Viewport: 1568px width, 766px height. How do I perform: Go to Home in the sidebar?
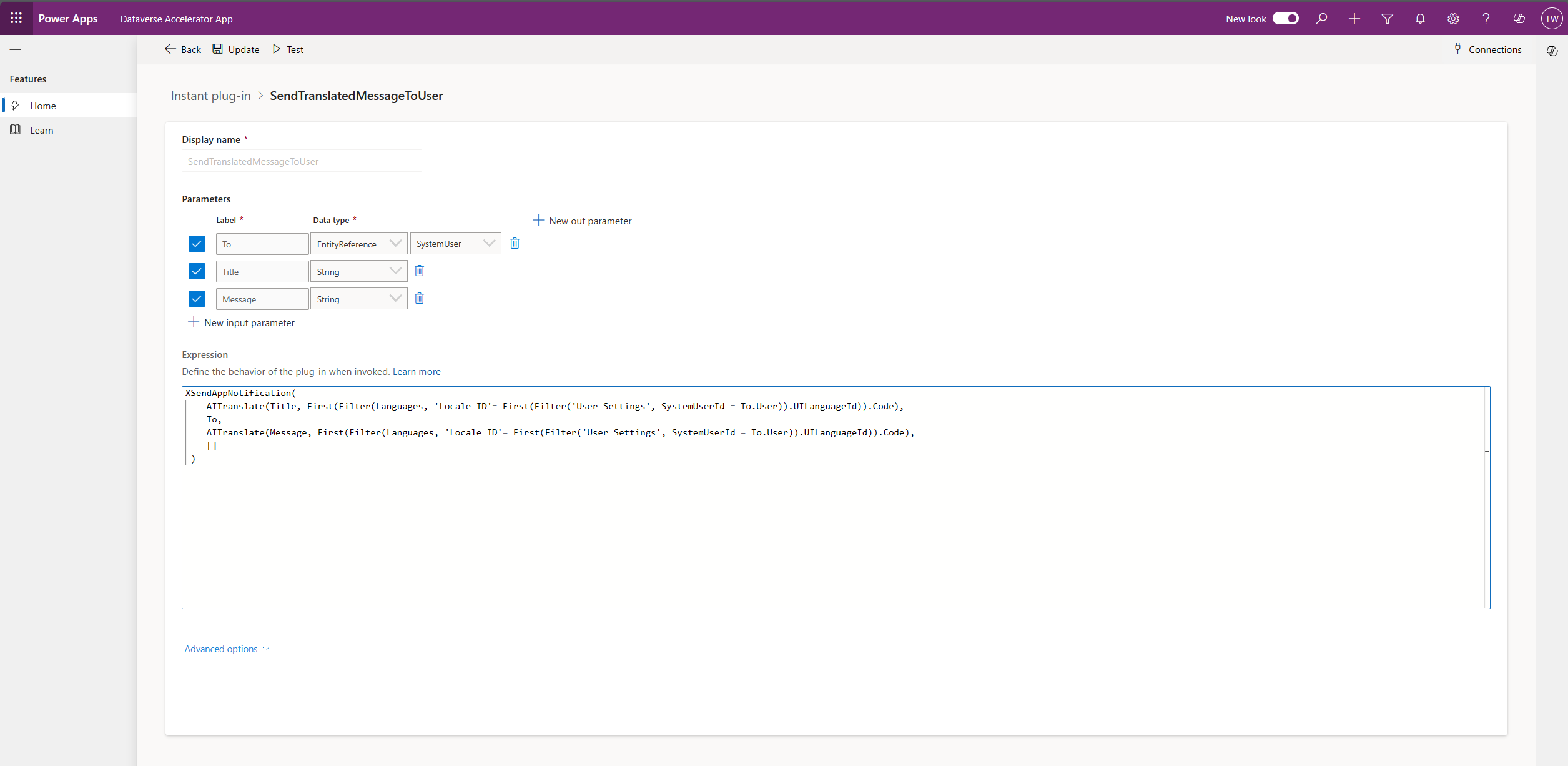pos(69,106)
